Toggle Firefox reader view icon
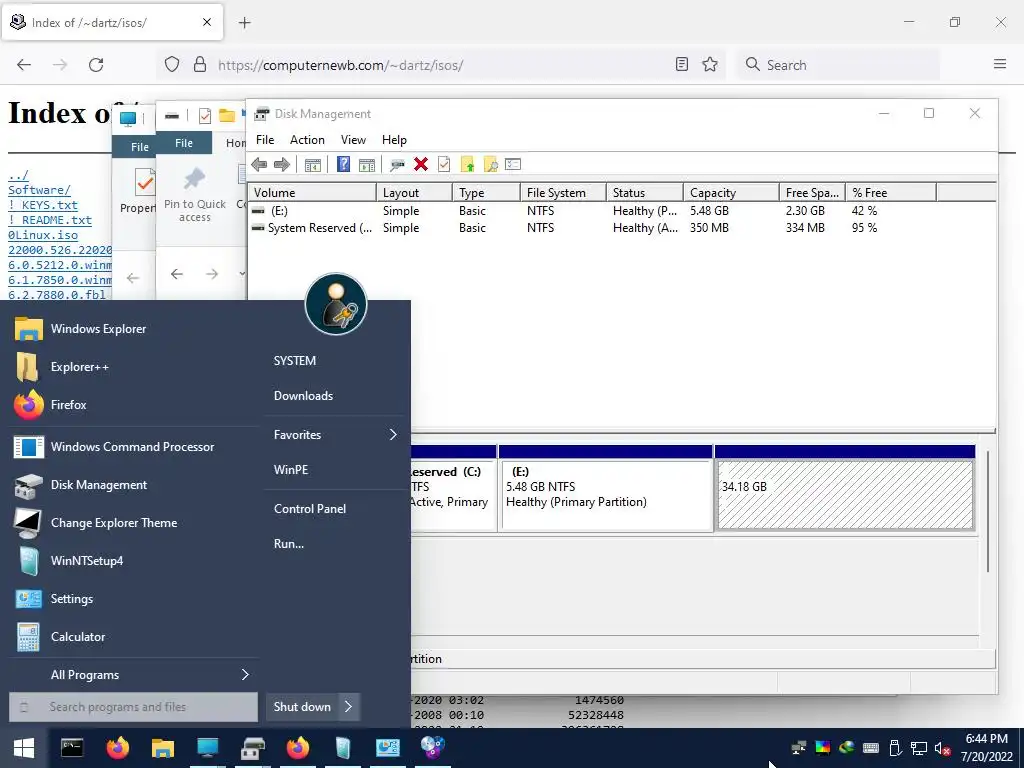This screenshot has width=1024, height=768. coord(682,64)
